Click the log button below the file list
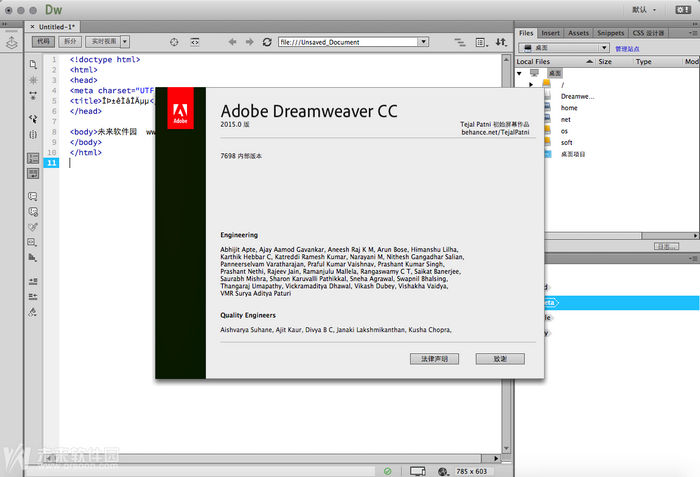Image resolution: width=700 pixels, height=477 pixels. pos(667,246)
